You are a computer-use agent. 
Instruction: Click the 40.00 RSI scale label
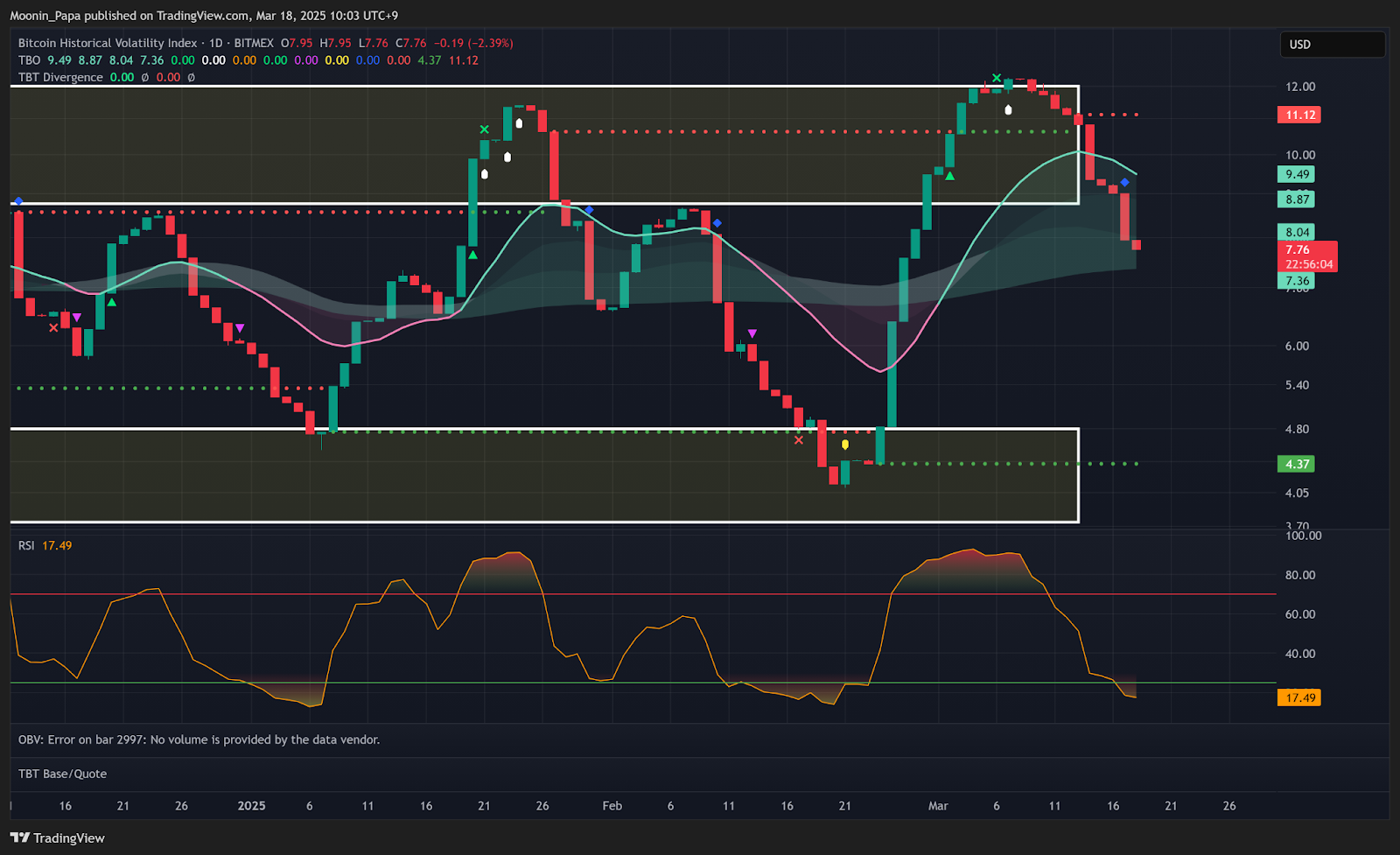1299,654
